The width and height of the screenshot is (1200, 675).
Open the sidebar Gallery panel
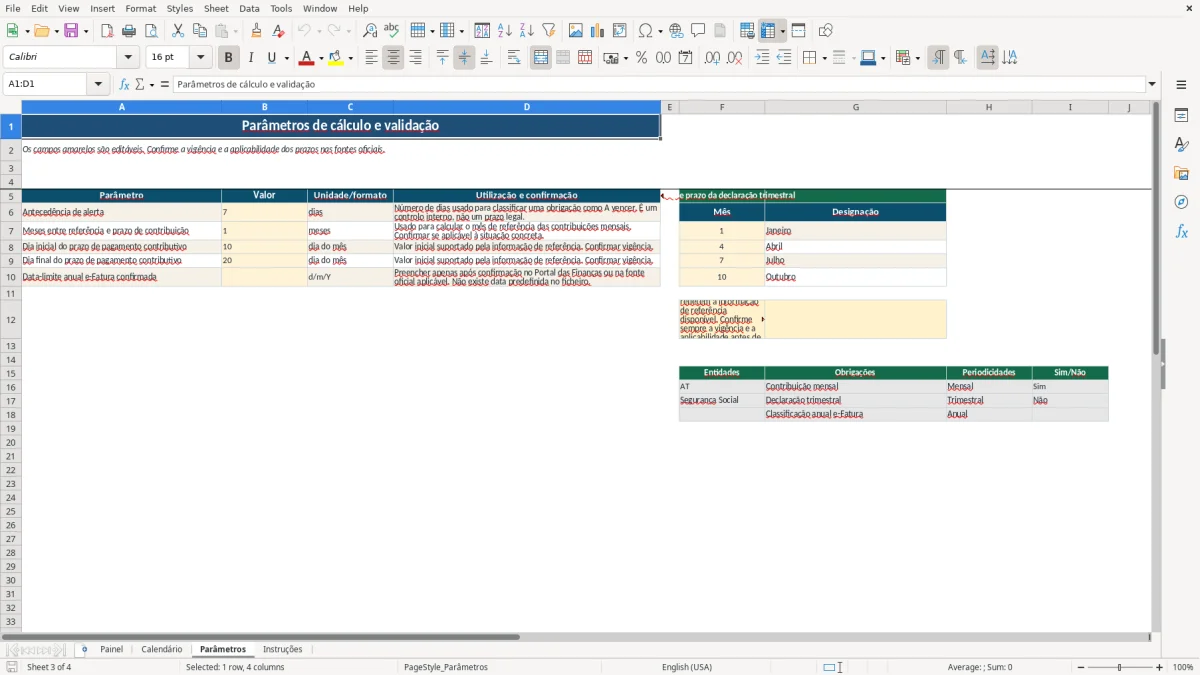pos(1181,174)
